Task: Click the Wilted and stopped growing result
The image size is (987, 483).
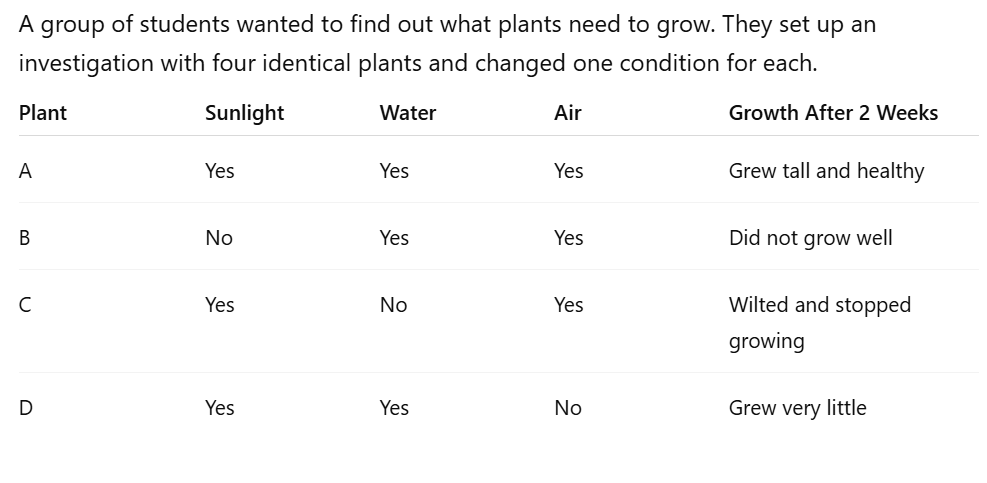Action: (x=819, y=322)
